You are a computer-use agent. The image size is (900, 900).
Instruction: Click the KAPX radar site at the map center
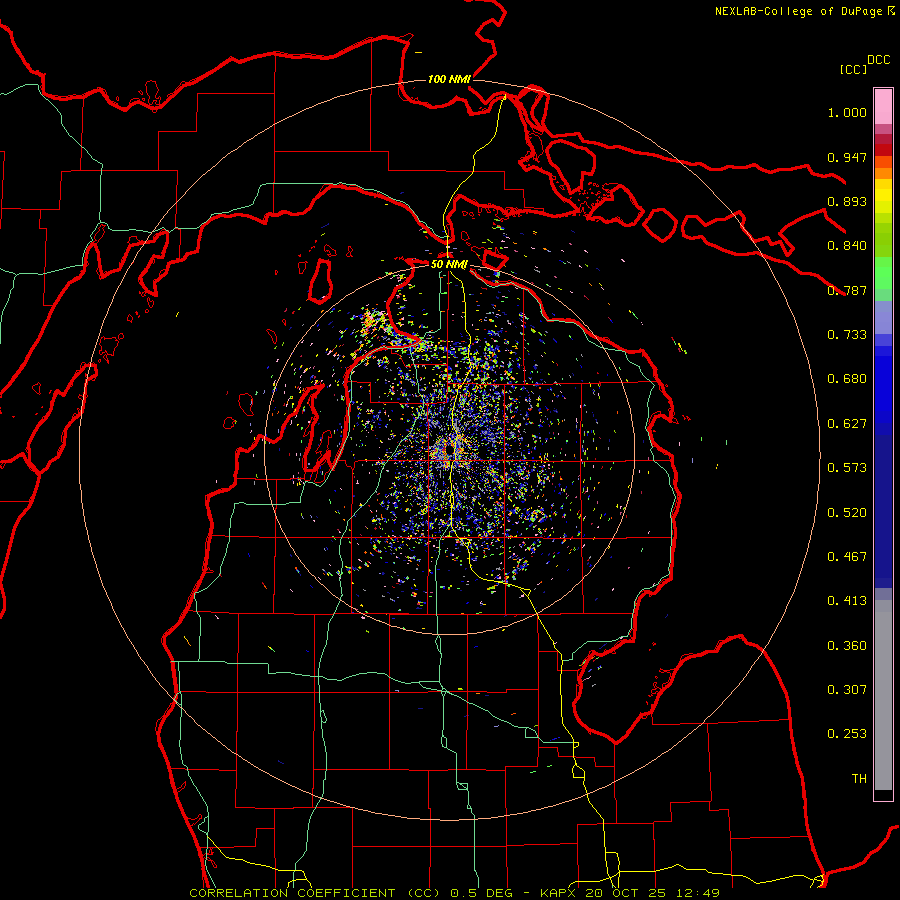tap(449, 449)
